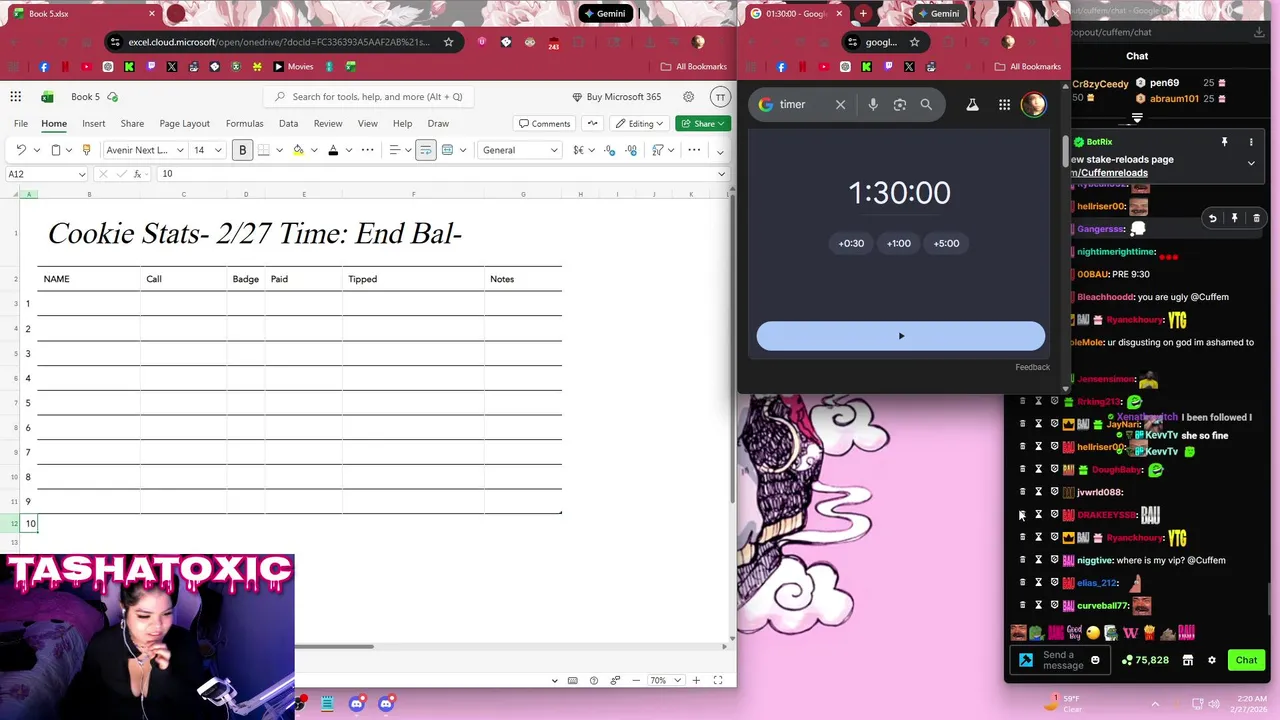Screen dimensions: 1280x720
Task: Click the Merge cells icon
Action: [447, 150]
